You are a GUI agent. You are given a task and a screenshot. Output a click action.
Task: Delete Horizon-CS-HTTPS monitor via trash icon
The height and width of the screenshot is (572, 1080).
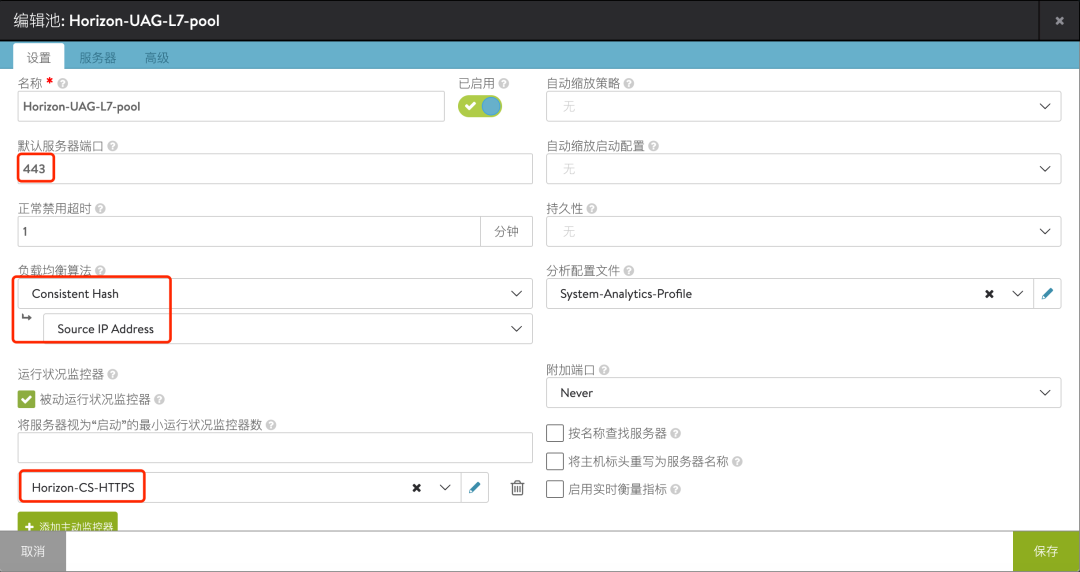(x=517, y=488)
